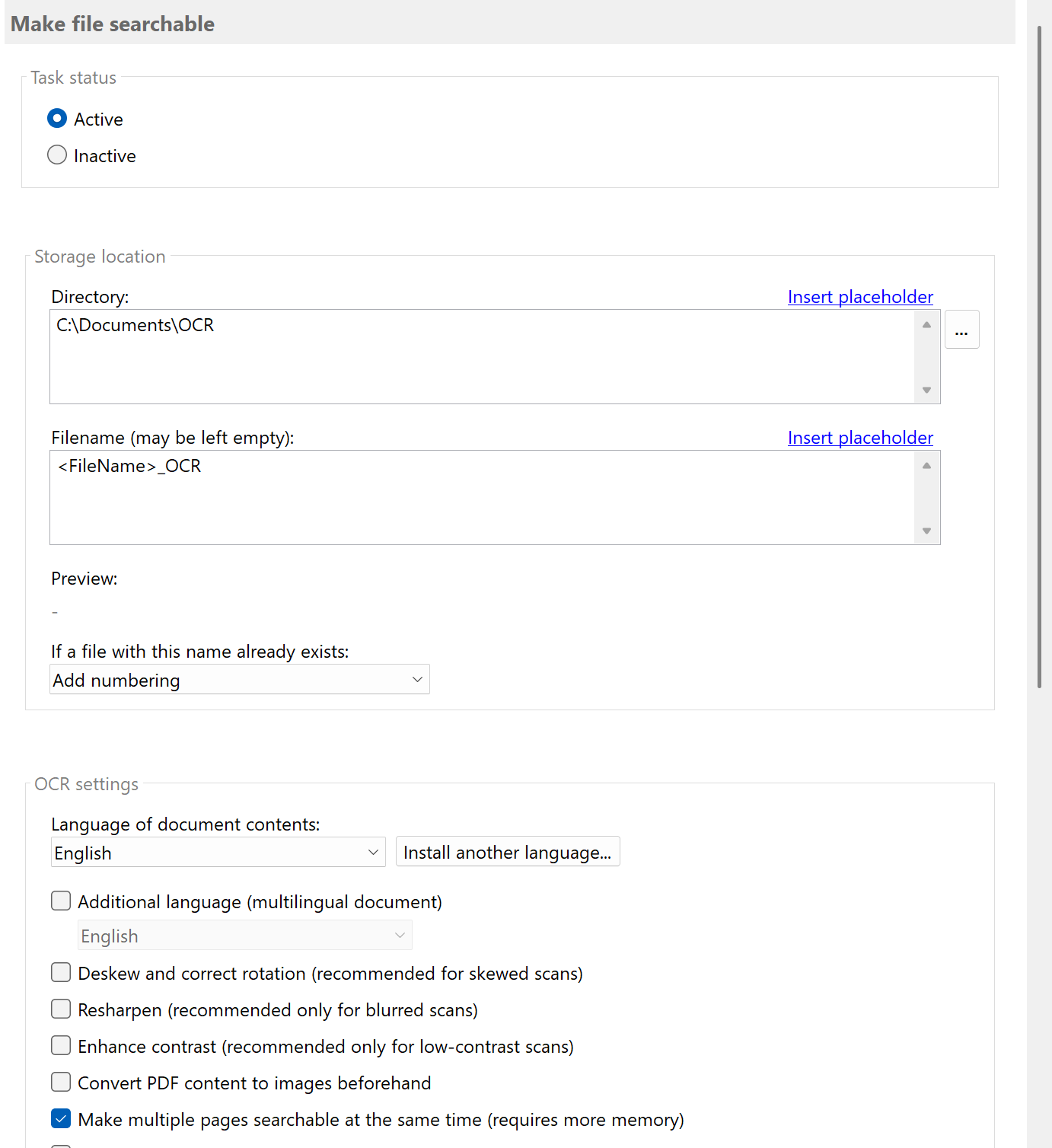1052x1148 pixels.
Task: Select the Active task status
Action: (x=57, y=119)
